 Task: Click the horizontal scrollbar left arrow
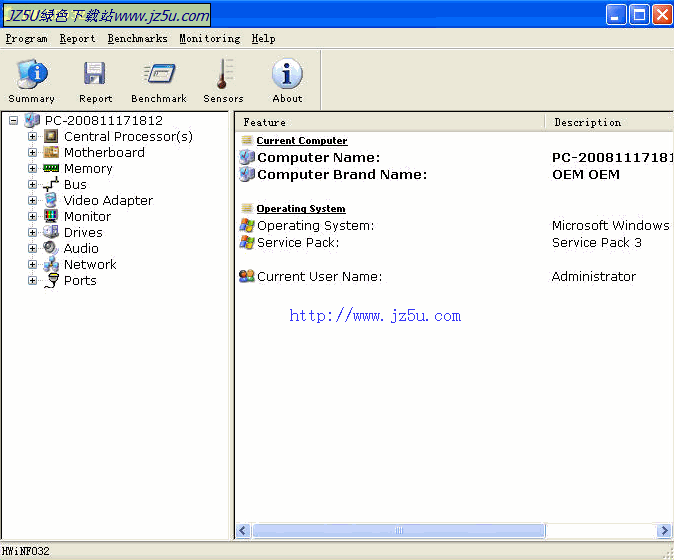(x=243, y=530)
